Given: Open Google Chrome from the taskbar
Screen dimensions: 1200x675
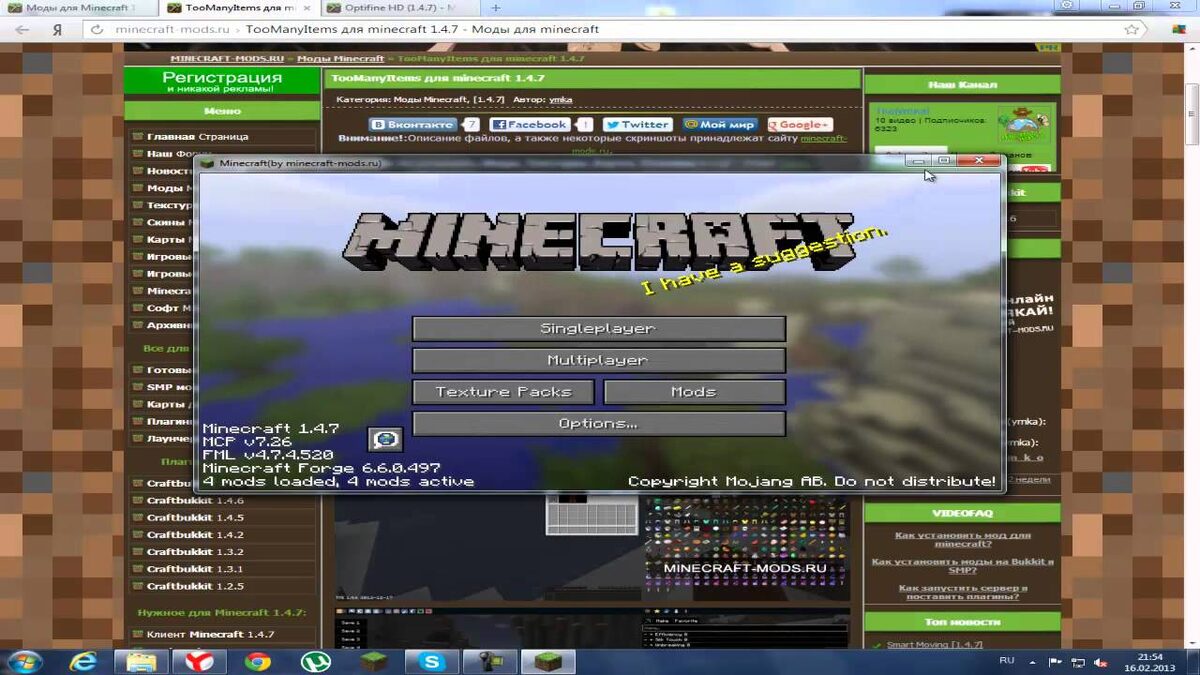Looking at the screenshot, I should (258, 661).
